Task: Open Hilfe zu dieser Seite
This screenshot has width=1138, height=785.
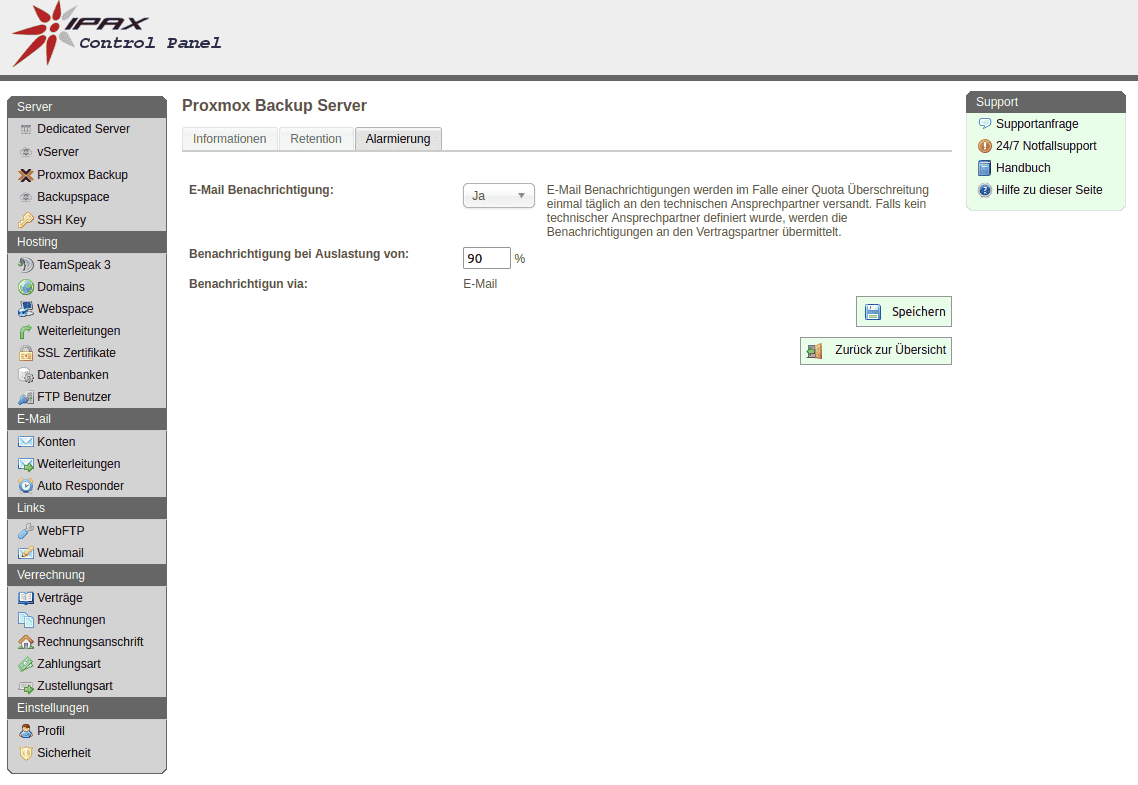Action: pos(1048,190)
